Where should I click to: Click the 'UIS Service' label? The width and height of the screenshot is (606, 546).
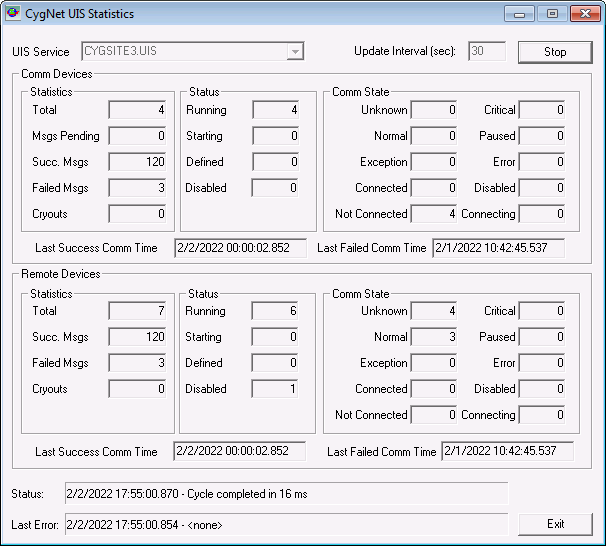(41, 52)
